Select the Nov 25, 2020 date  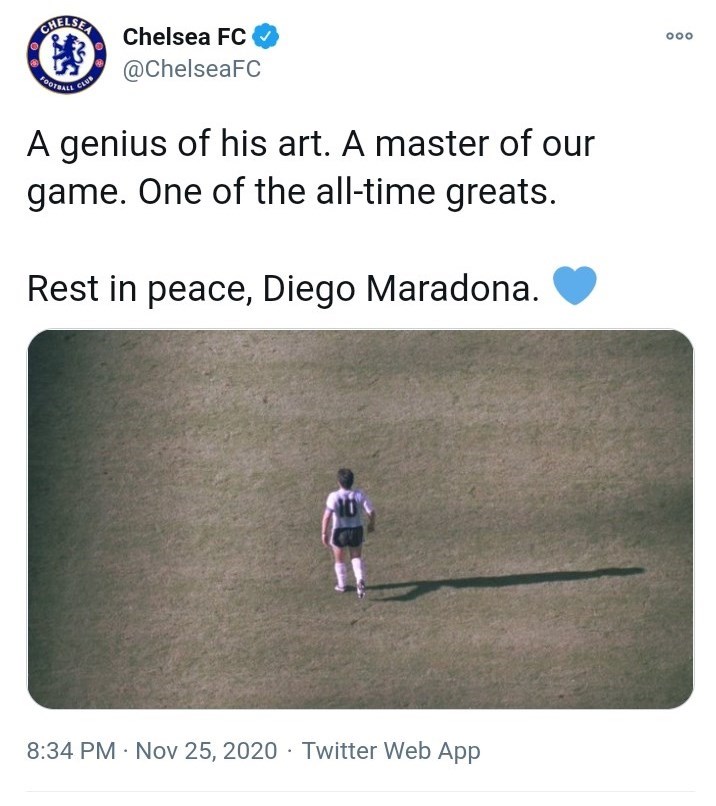click(x=208, y=751)
